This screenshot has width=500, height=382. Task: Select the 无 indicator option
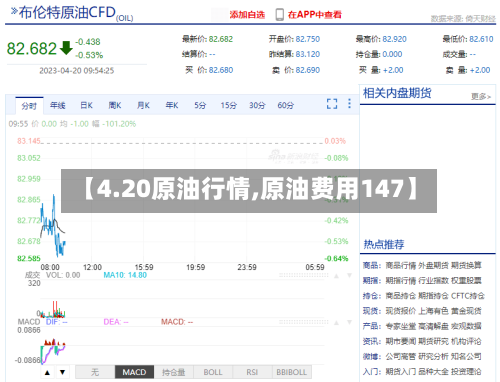pyautogui.click(x=95, y=372)
